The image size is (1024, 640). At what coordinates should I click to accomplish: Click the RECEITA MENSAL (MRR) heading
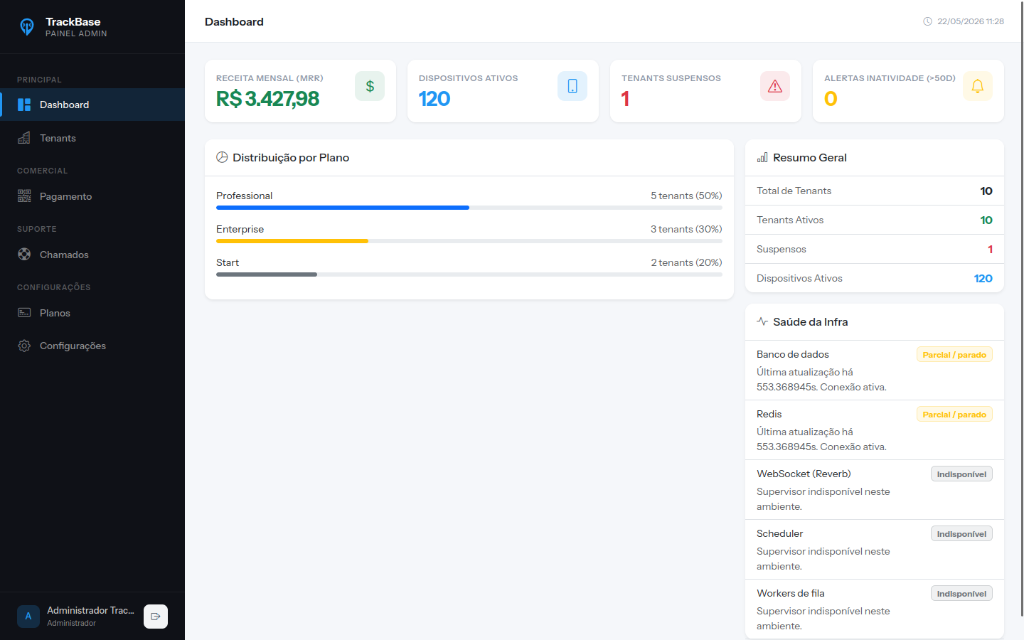pyautogui.click(x=270, y=78)
